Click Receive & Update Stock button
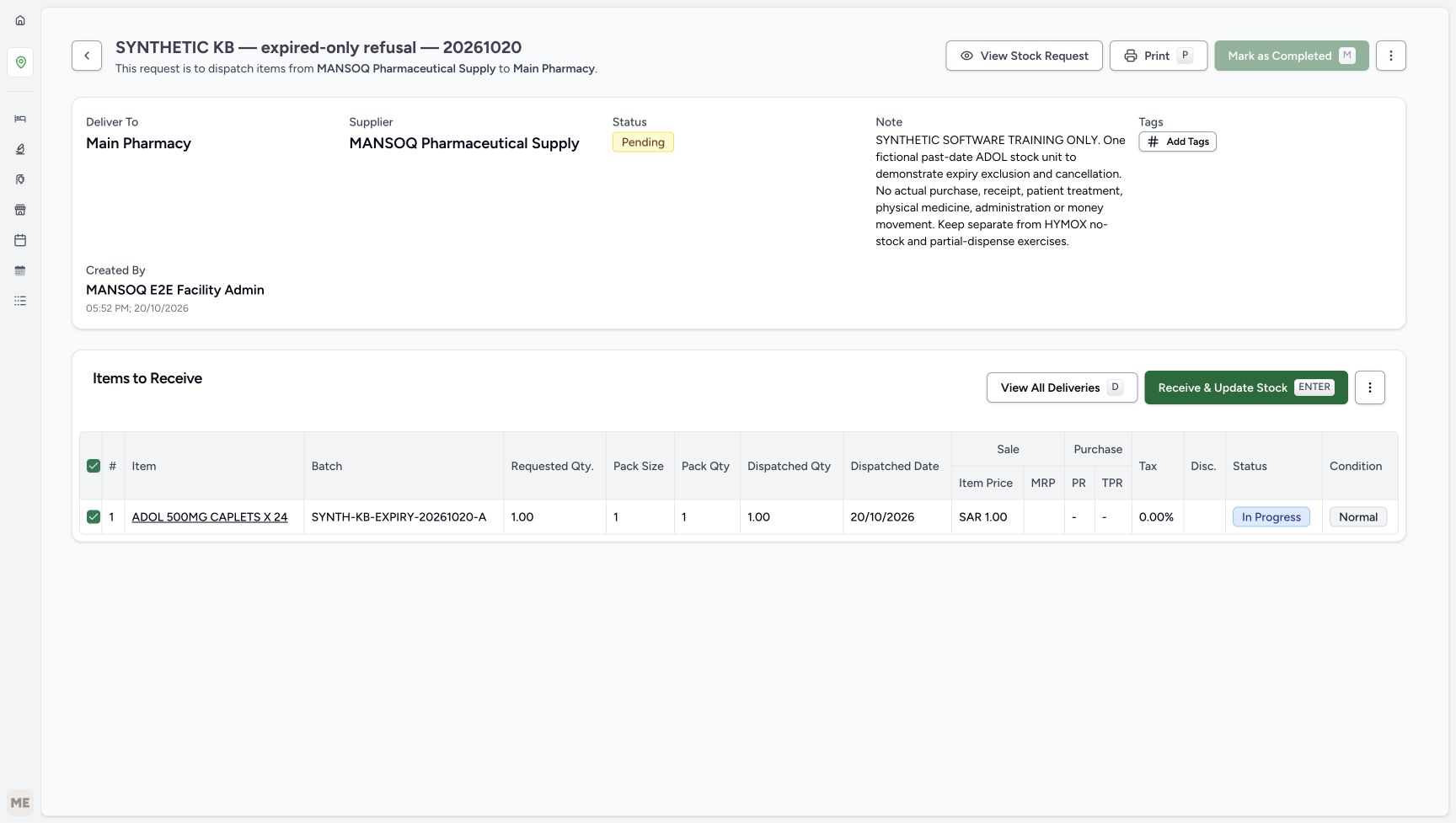1456x823 pixels. pyautogui.click(x=1246, y=387)
